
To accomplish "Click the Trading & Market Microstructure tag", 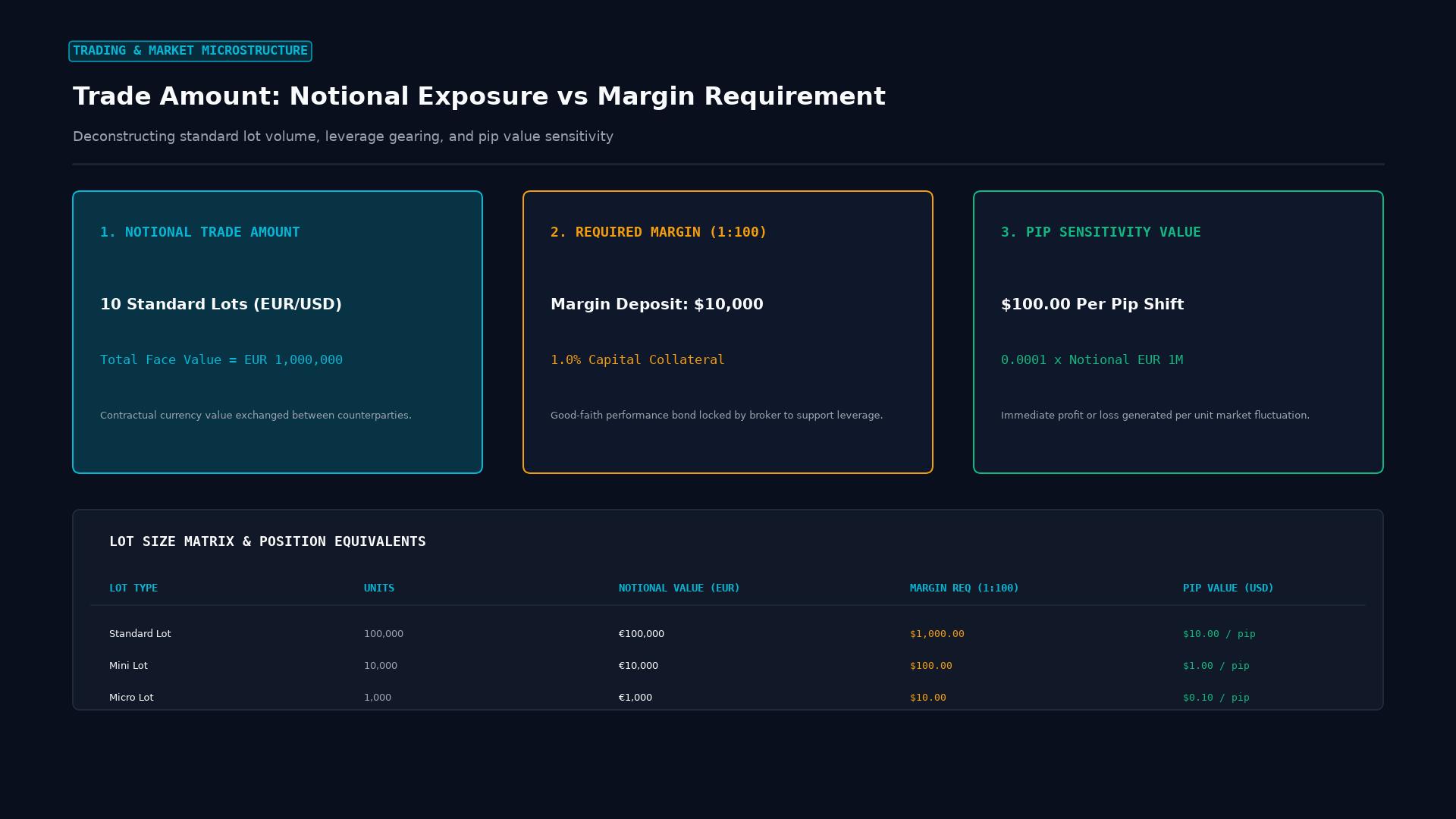I will click(x=190, y=51).
